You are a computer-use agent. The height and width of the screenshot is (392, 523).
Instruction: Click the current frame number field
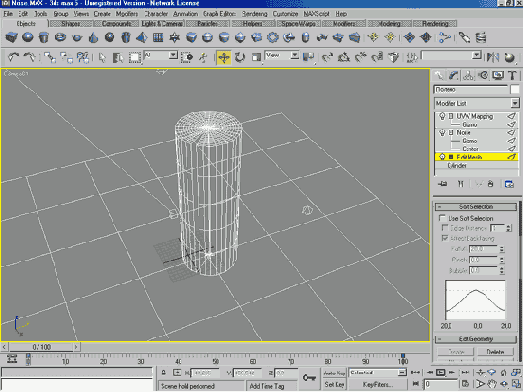click(441, 384)
